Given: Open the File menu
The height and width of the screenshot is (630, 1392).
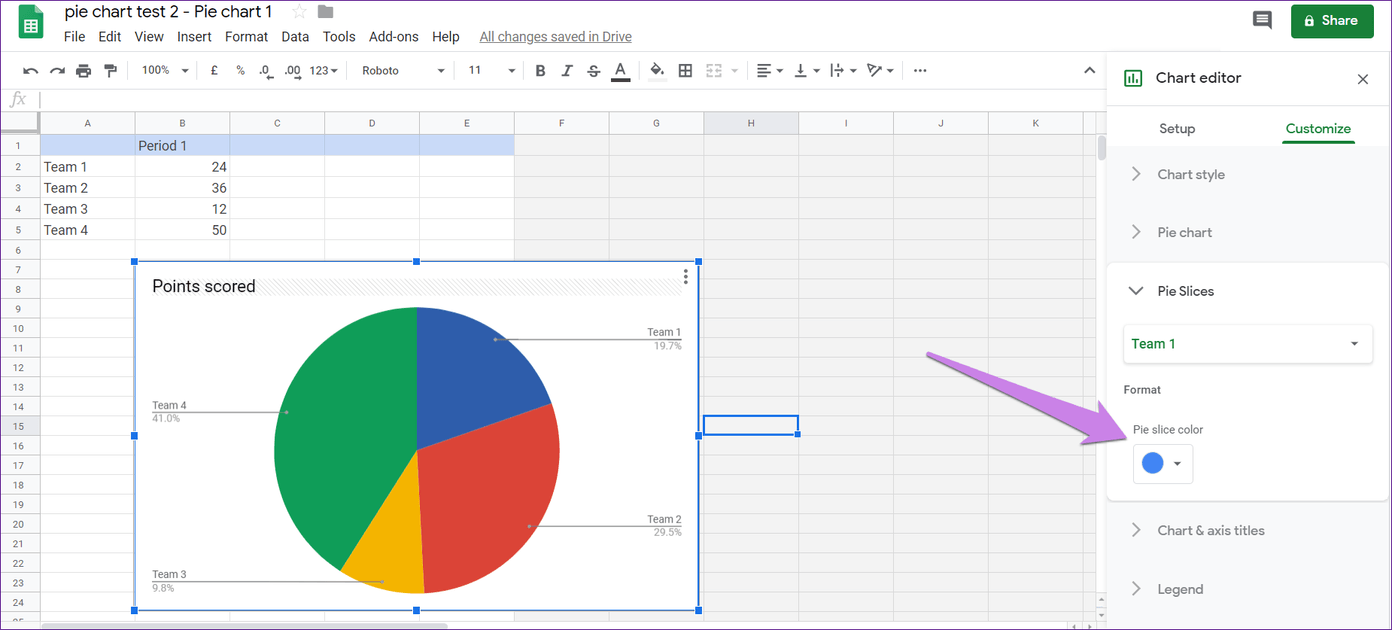Looking at the screenshot, I should tap(74, 37).
